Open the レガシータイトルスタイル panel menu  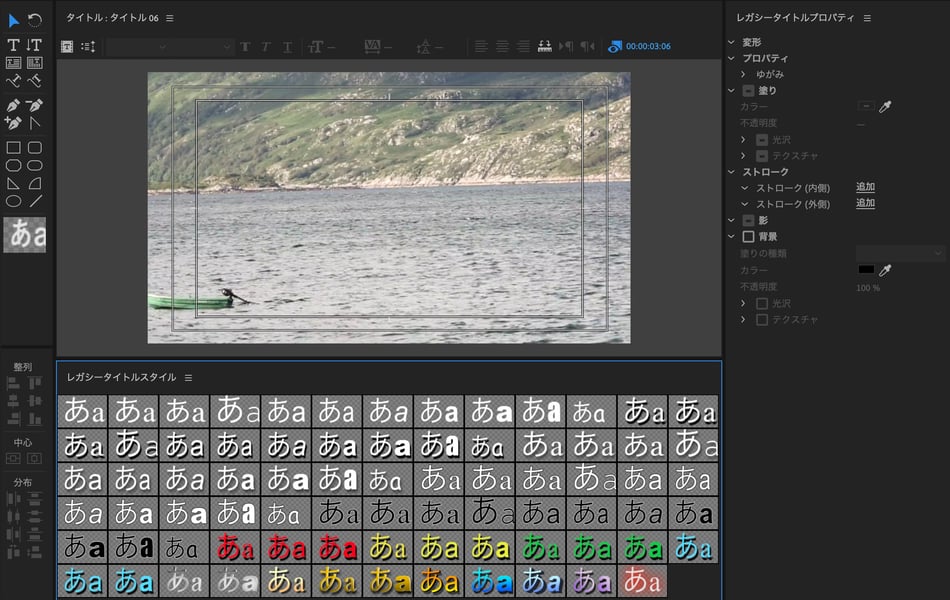coord(188,377)
